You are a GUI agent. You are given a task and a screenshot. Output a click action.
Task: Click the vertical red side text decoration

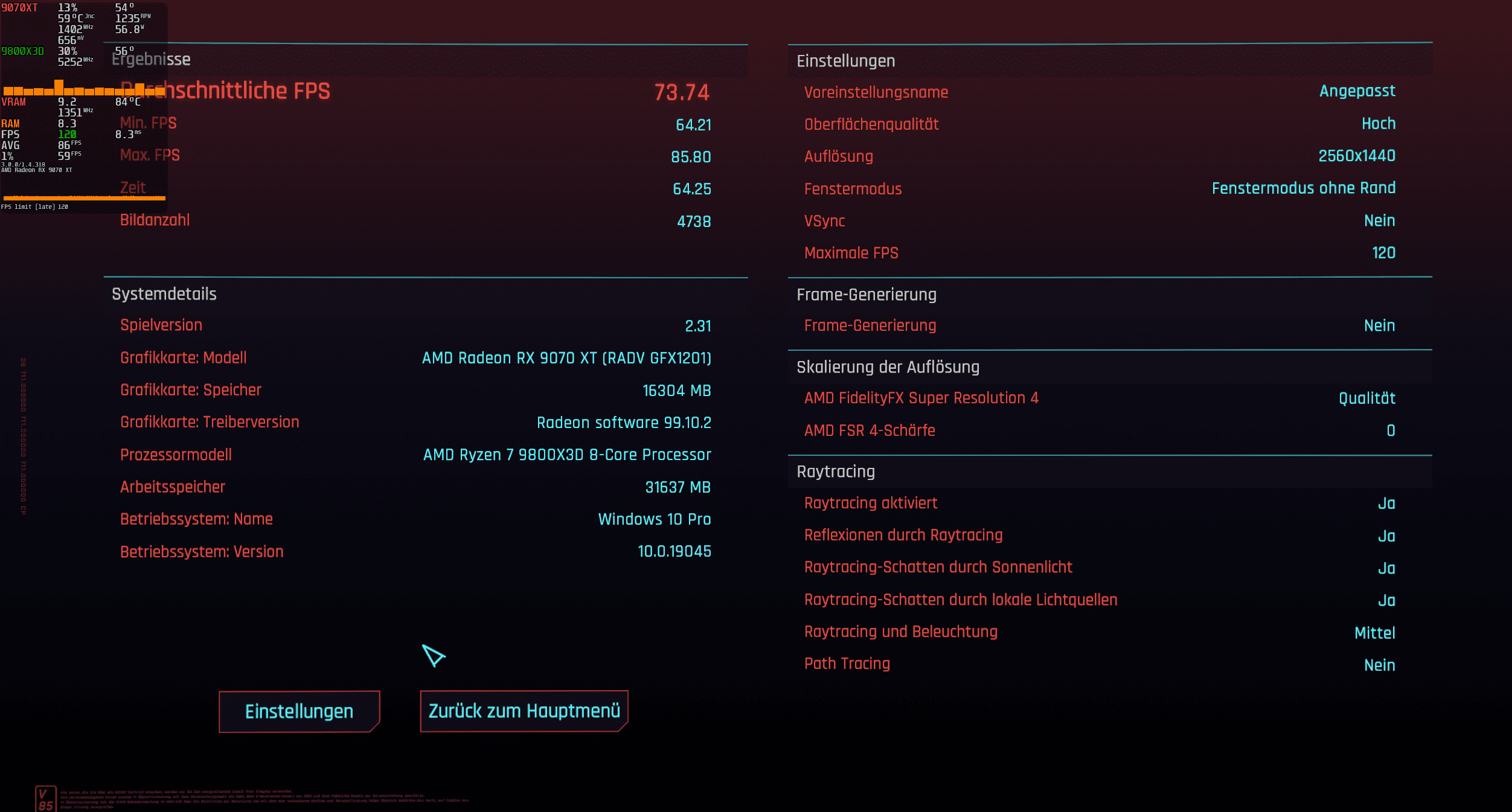(24, 436)
